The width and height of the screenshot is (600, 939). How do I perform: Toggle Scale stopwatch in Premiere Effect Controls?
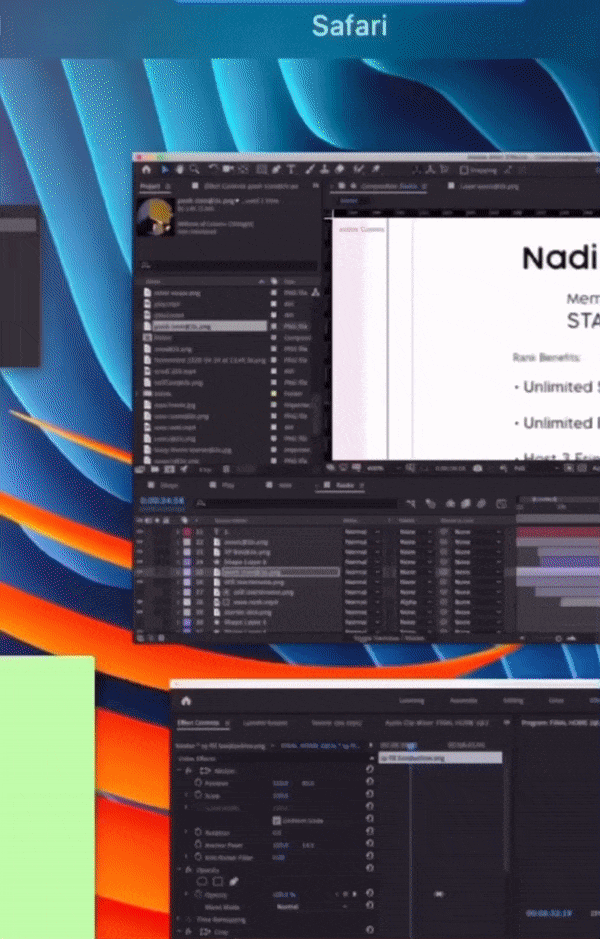pos(198,795)
